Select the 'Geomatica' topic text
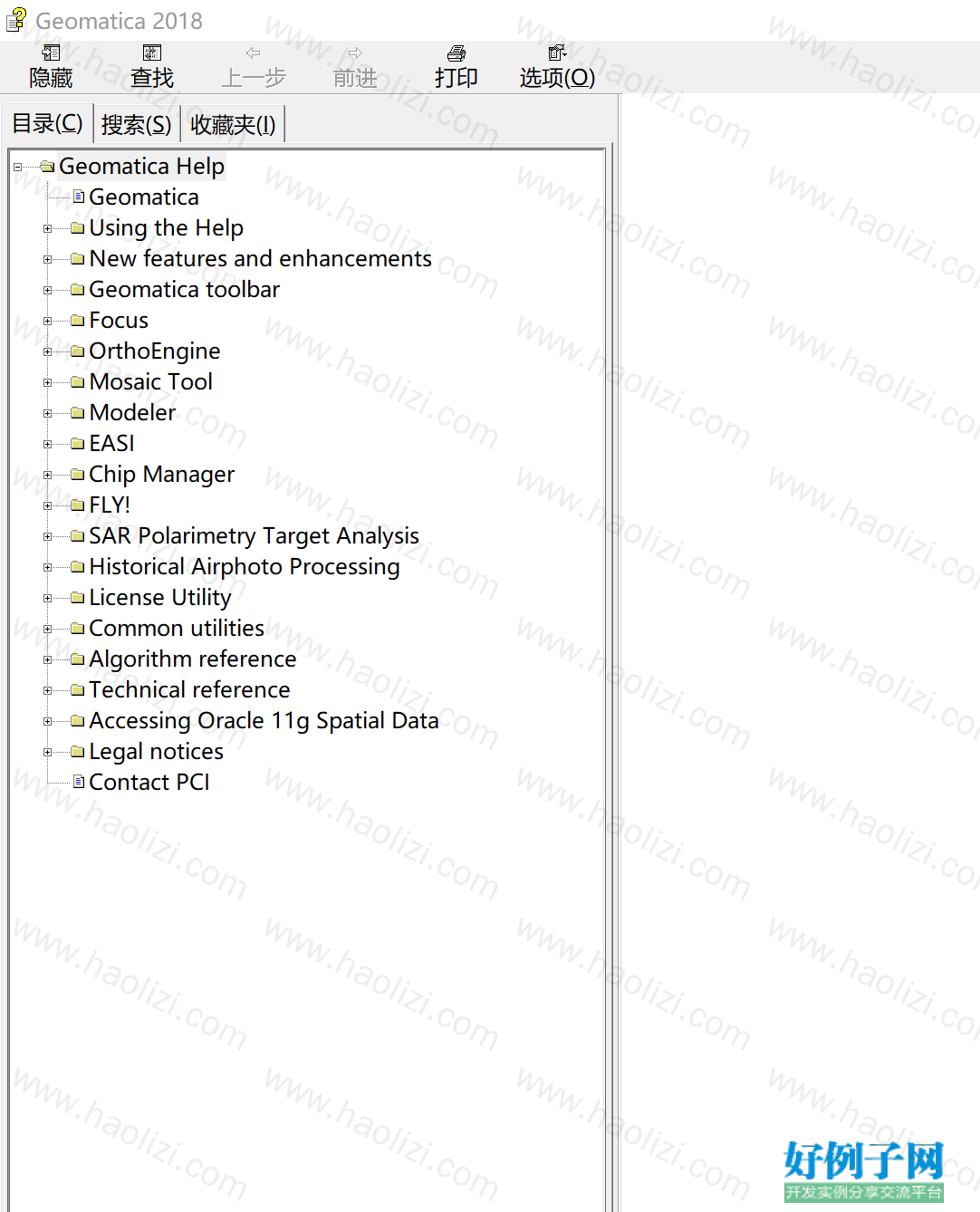Screen dimensions: 980x1212 144,197
